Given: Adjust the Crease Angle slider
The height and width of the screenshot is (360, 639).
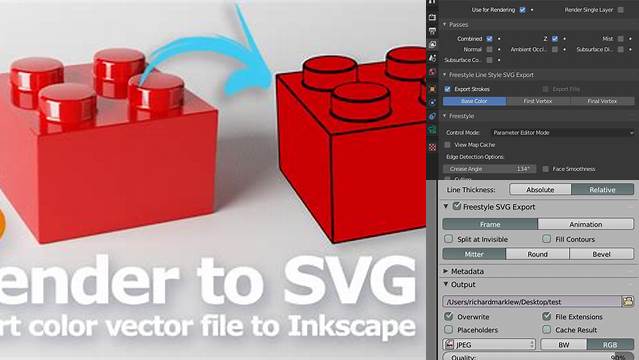Looking at the screenshot, I should click(489, 169).
